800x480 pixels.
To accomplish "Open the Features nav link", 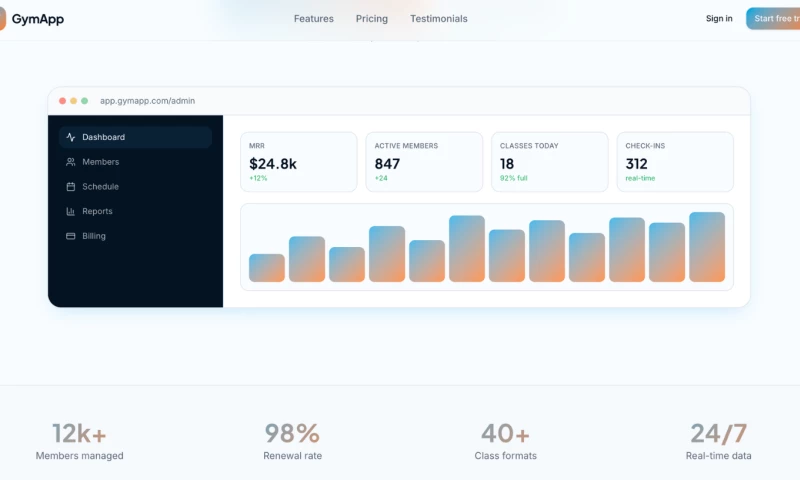I will pos(313,19).
